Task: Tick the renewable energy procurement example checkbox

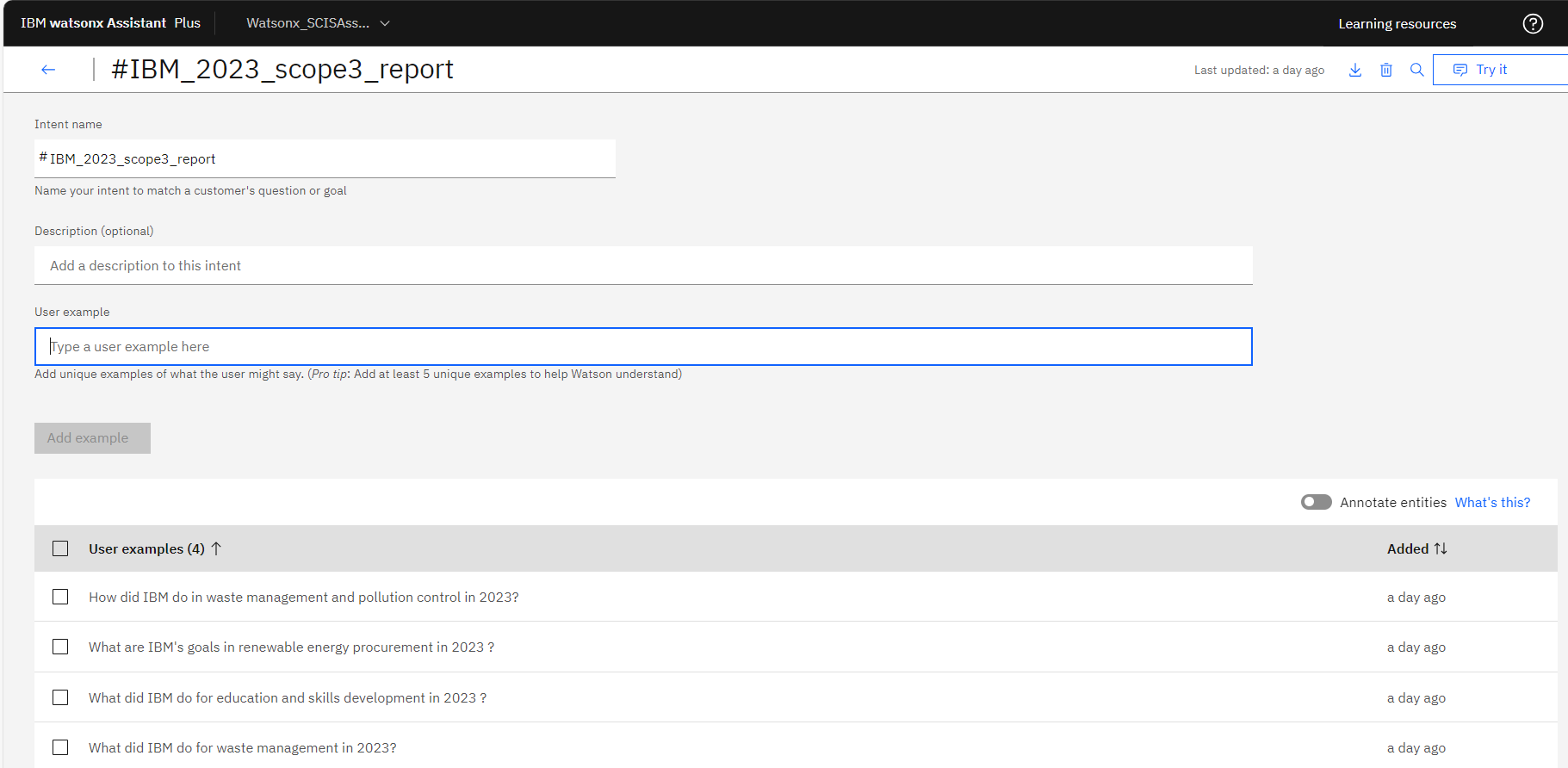Action: [60, 647]
